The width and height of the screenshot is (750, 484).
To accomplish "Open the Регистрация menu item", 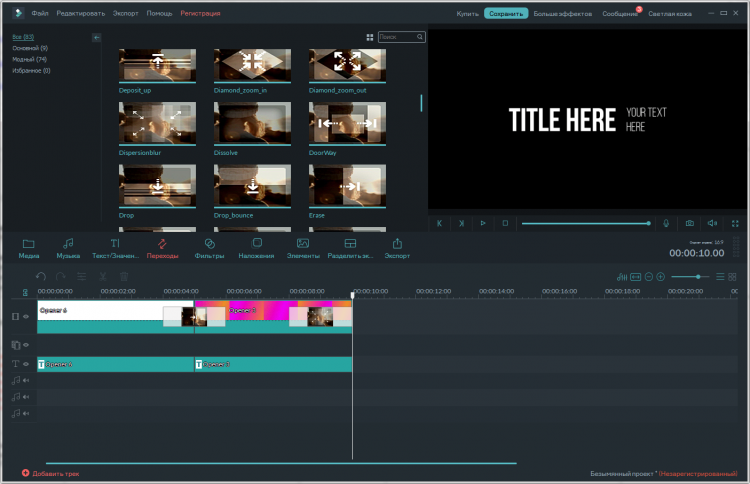I will [200, 13].
